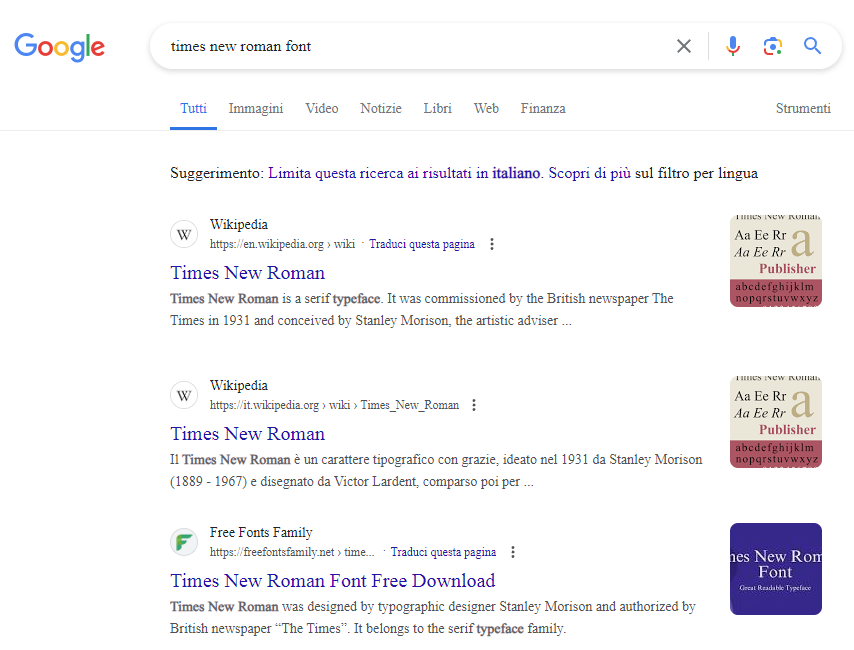Viewport: 854px width, 650px height.
Task: Start voice search with the microphone icon
Action: click(x=733, y=46)
